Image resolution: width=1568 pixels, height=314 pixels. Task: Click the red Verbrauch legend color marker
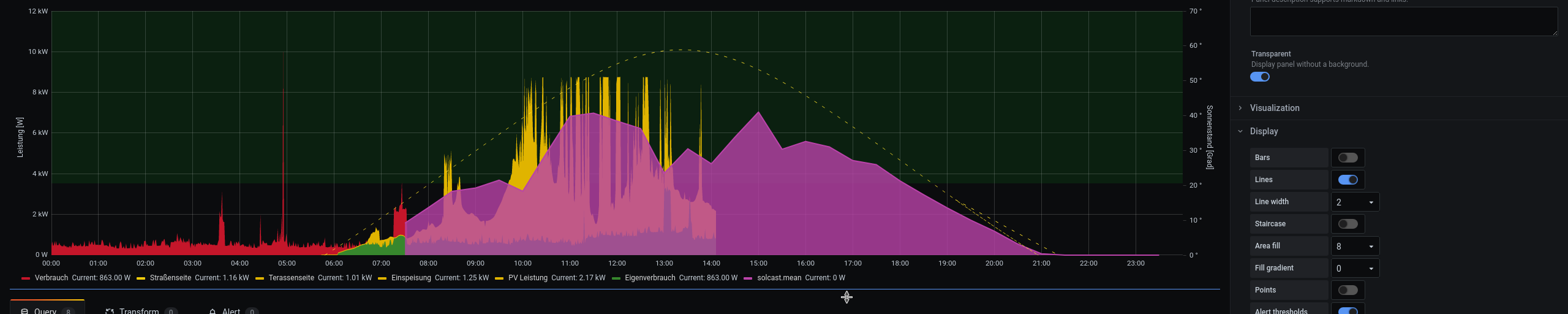point(26,278)
